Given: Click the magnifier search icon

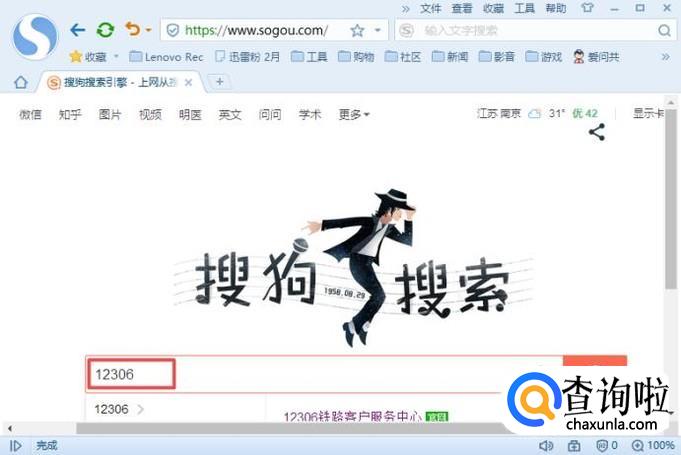Looking at the screenshot, I should click(x=664, y=30).
